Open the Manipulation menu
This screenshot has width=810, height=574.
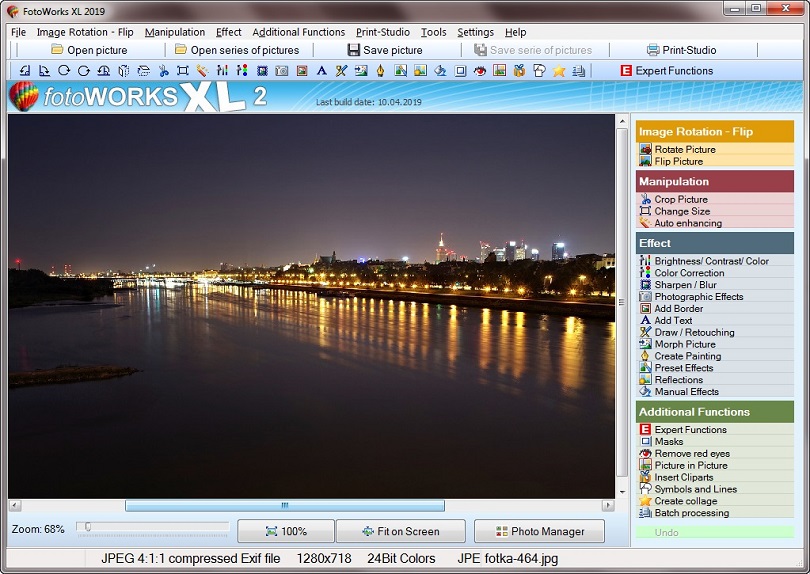174,32
